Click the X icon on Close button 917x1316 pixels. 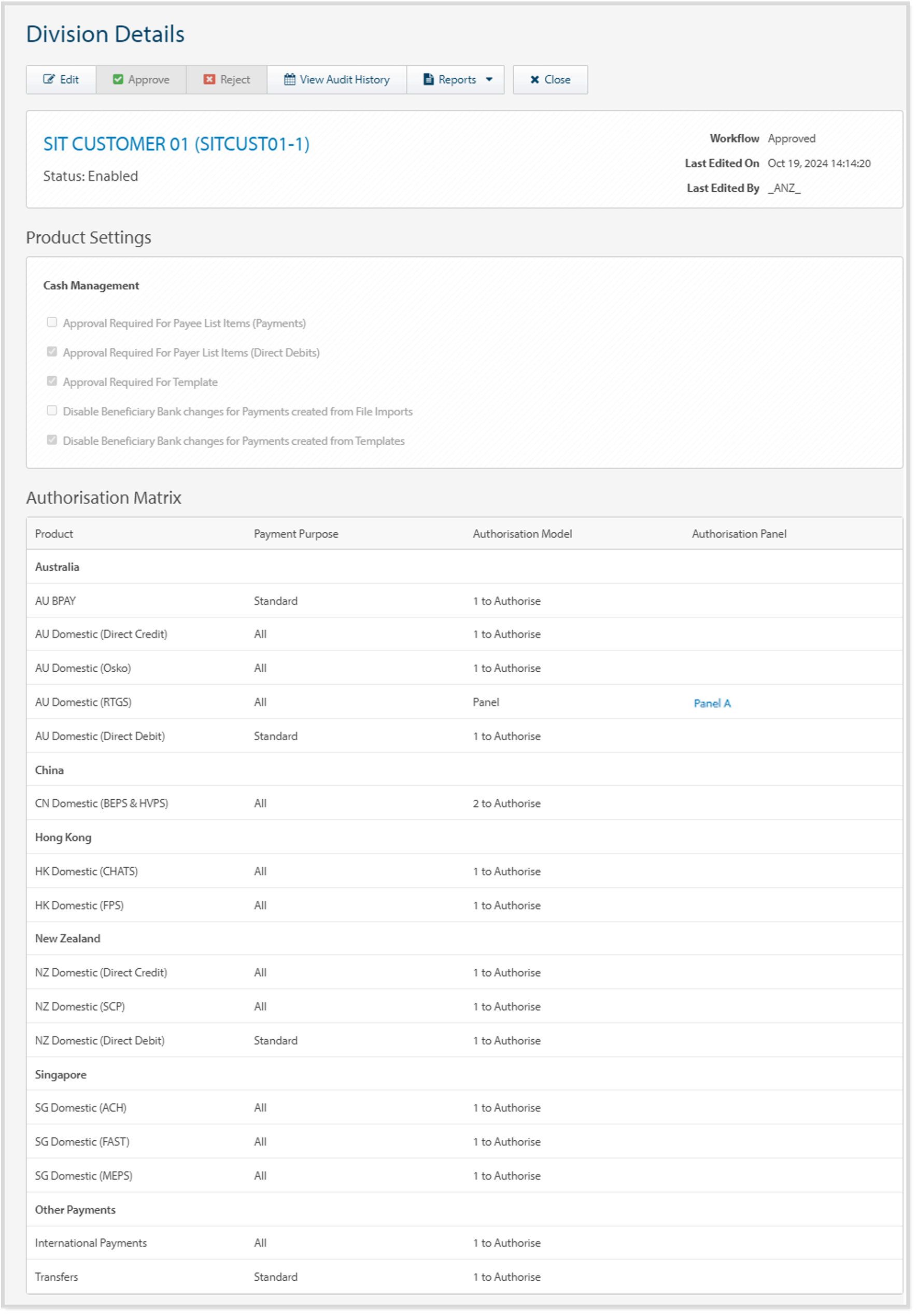pyautogui.click(x=535, y=80)
